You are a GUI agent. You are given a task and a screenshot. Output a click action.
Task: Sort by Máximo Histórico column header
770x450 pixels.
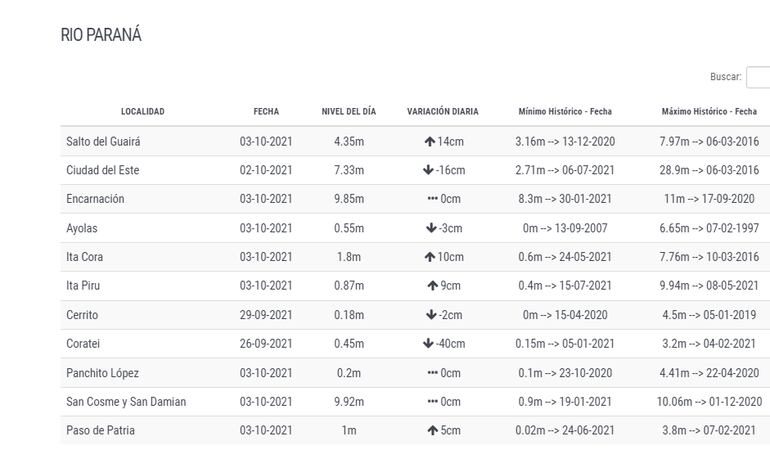coord(709,111)
